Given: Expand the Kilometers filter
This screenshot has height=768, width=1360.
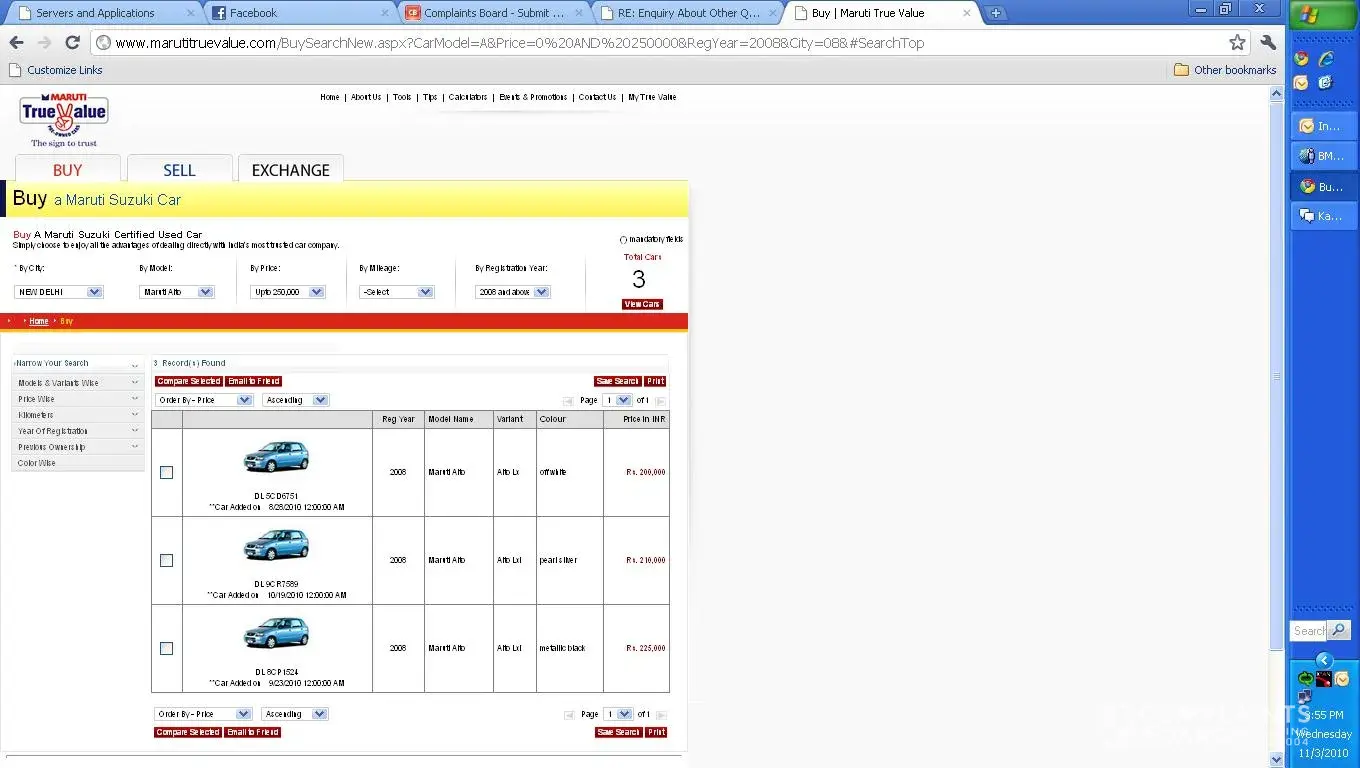Looking at the screenshot, I should [78, 415].
